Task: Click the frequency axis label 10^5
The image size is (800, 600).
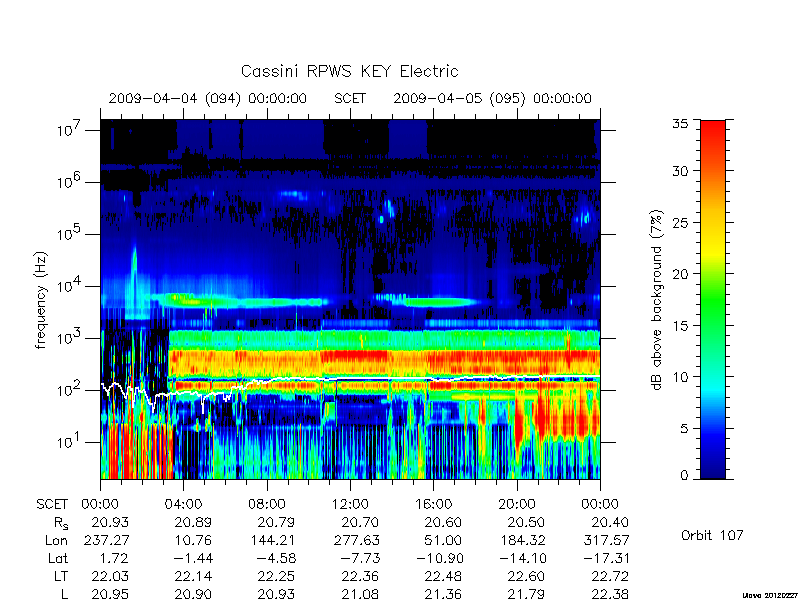Action: (x=67, y=233)
